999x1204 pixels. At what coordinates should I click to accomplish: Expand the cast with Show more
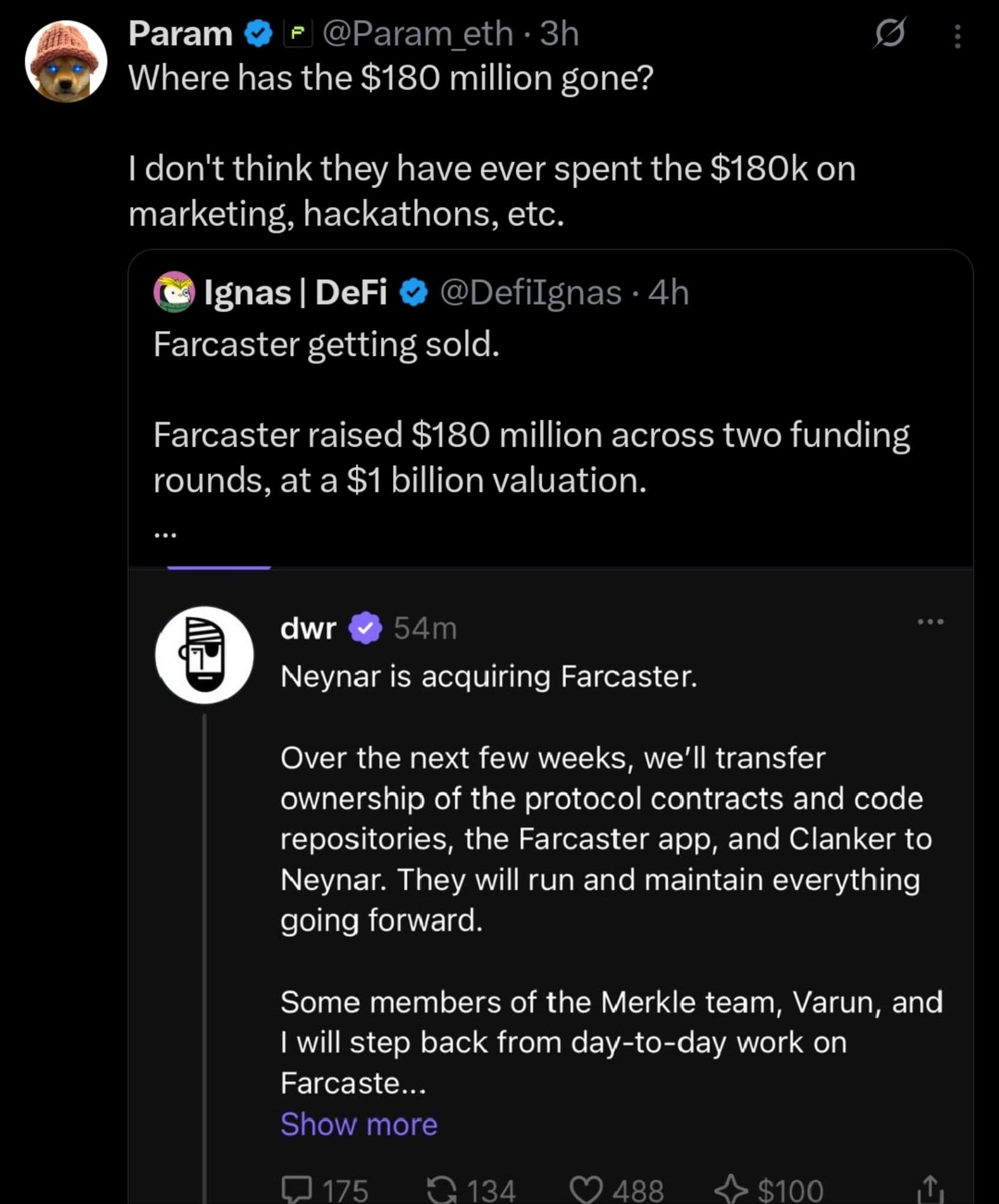pos(359,1124)
